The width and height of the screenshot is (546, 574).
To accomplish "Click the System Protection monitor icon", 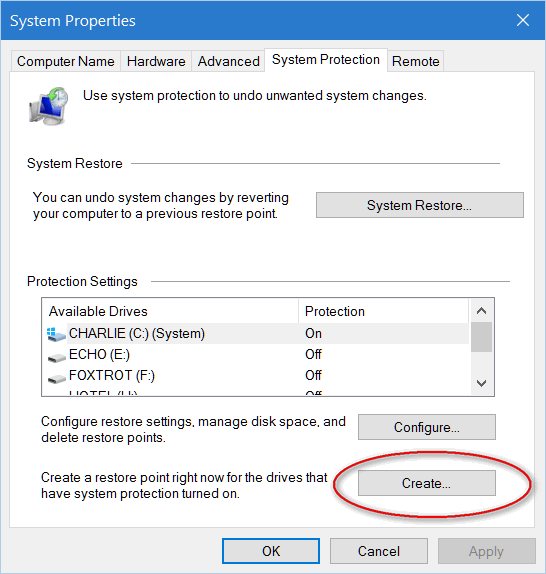I will tap(49, 106).
